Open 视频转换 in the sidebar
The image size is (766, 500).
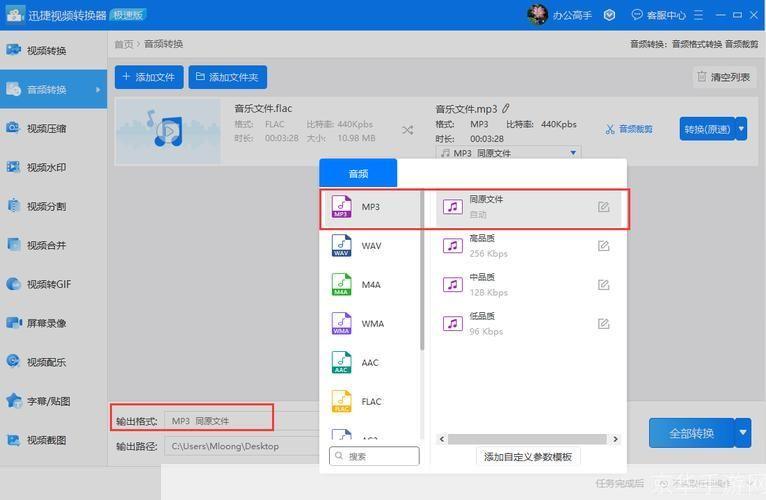point(53,50)
